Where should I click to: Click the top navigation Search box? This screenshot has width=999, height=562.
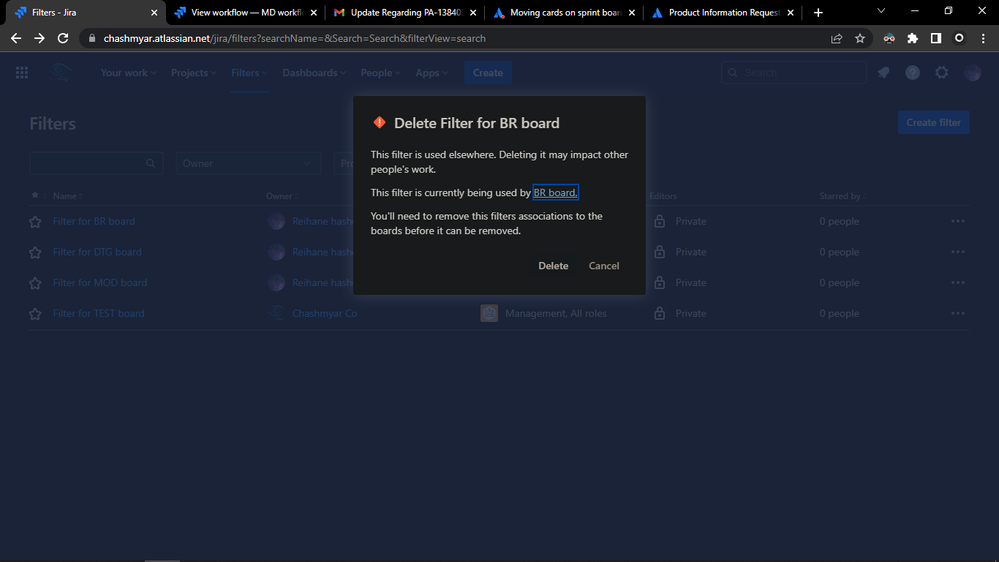pyautogui.click(x=794, y=73)
